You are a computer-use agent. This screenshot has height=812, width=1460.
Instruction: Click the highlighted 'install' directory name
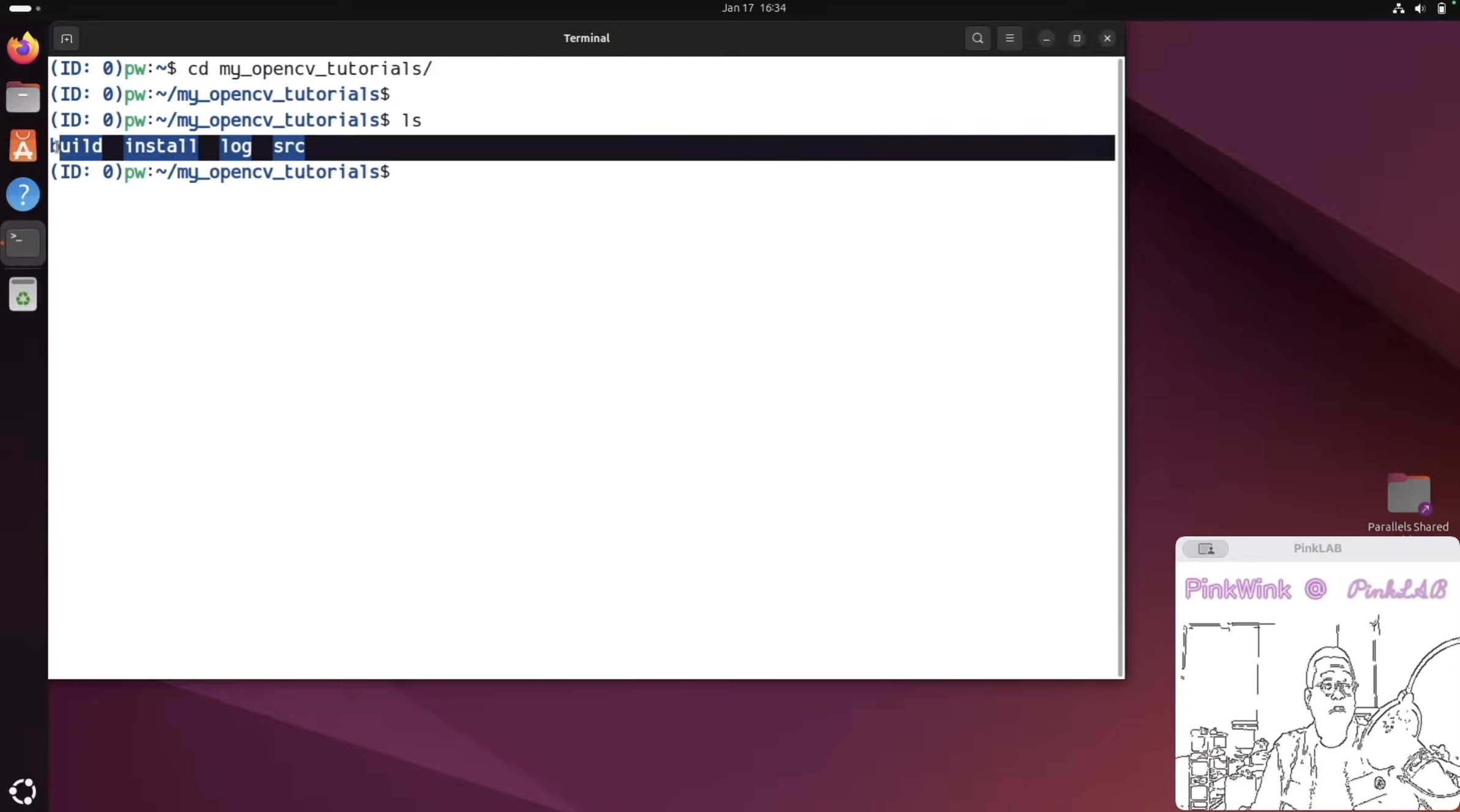coord(161,146)
